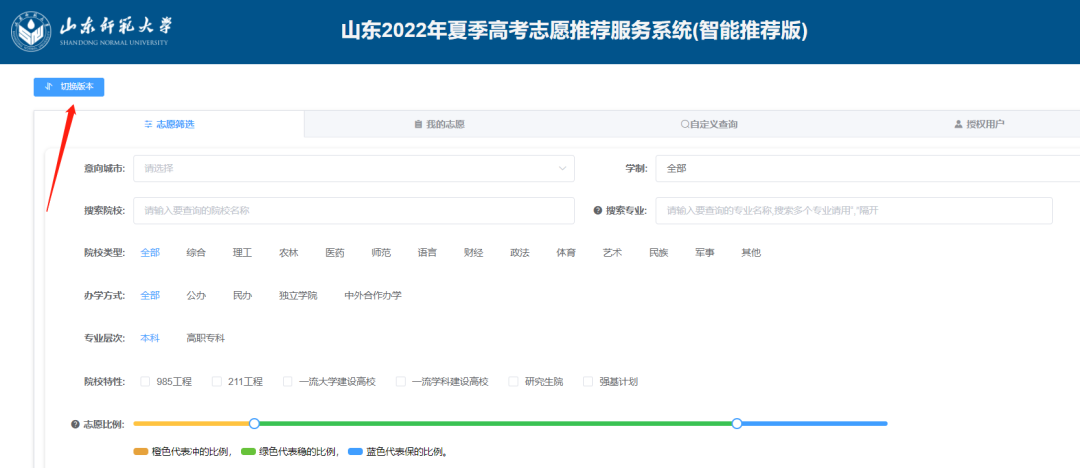Click the orange legend swatch for 冲

click(141, 452)
